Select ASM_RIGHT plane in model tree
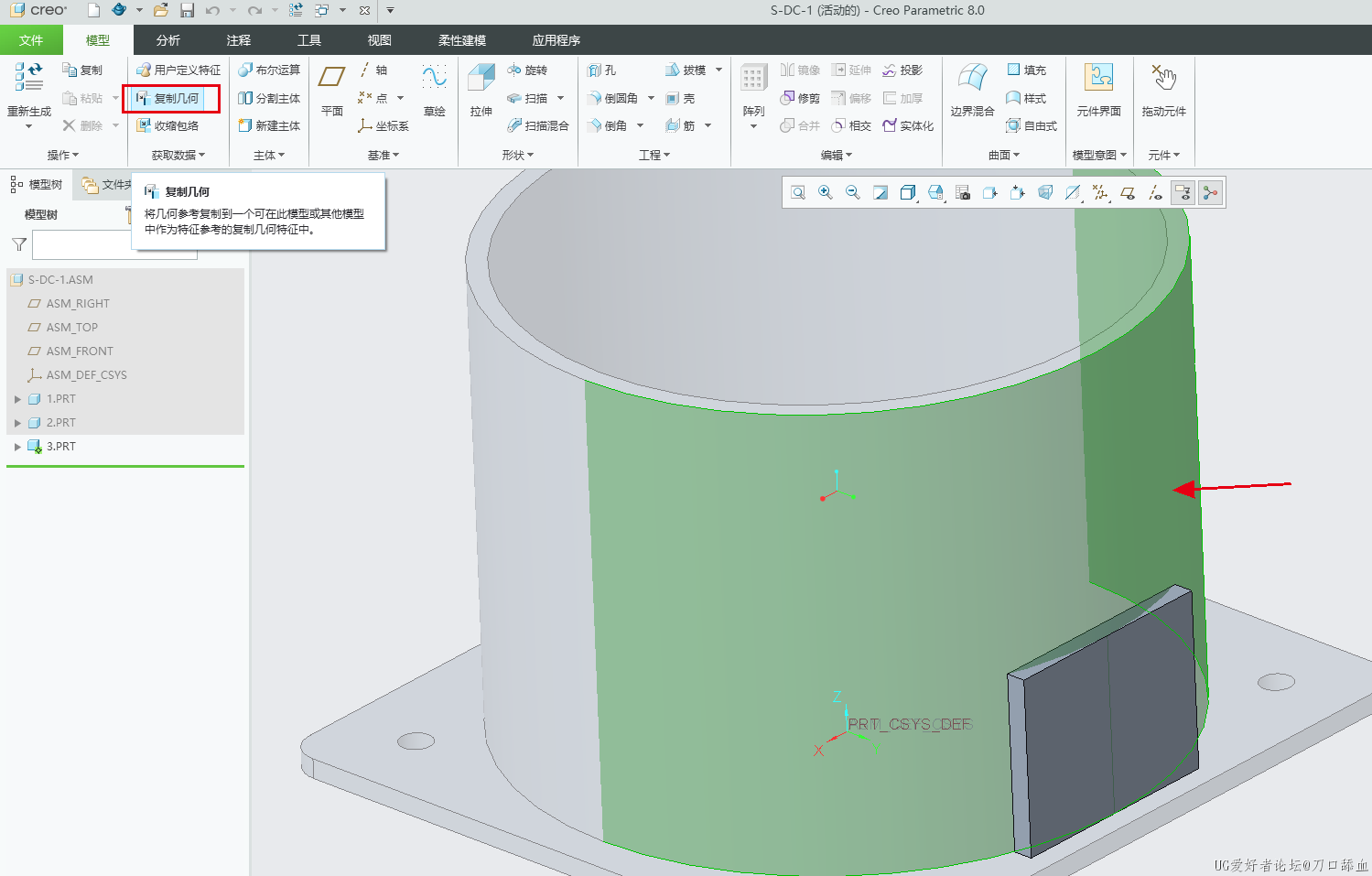Viewport: 1372px width, 876px height. (x=77, y=304)
